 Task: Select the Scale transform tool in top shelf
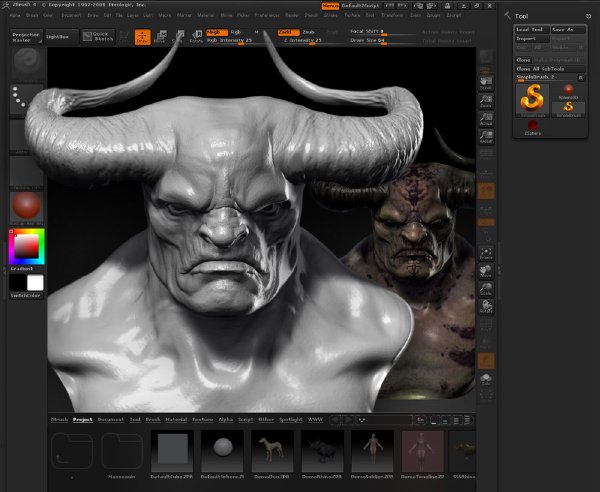[x=178, y=37]
